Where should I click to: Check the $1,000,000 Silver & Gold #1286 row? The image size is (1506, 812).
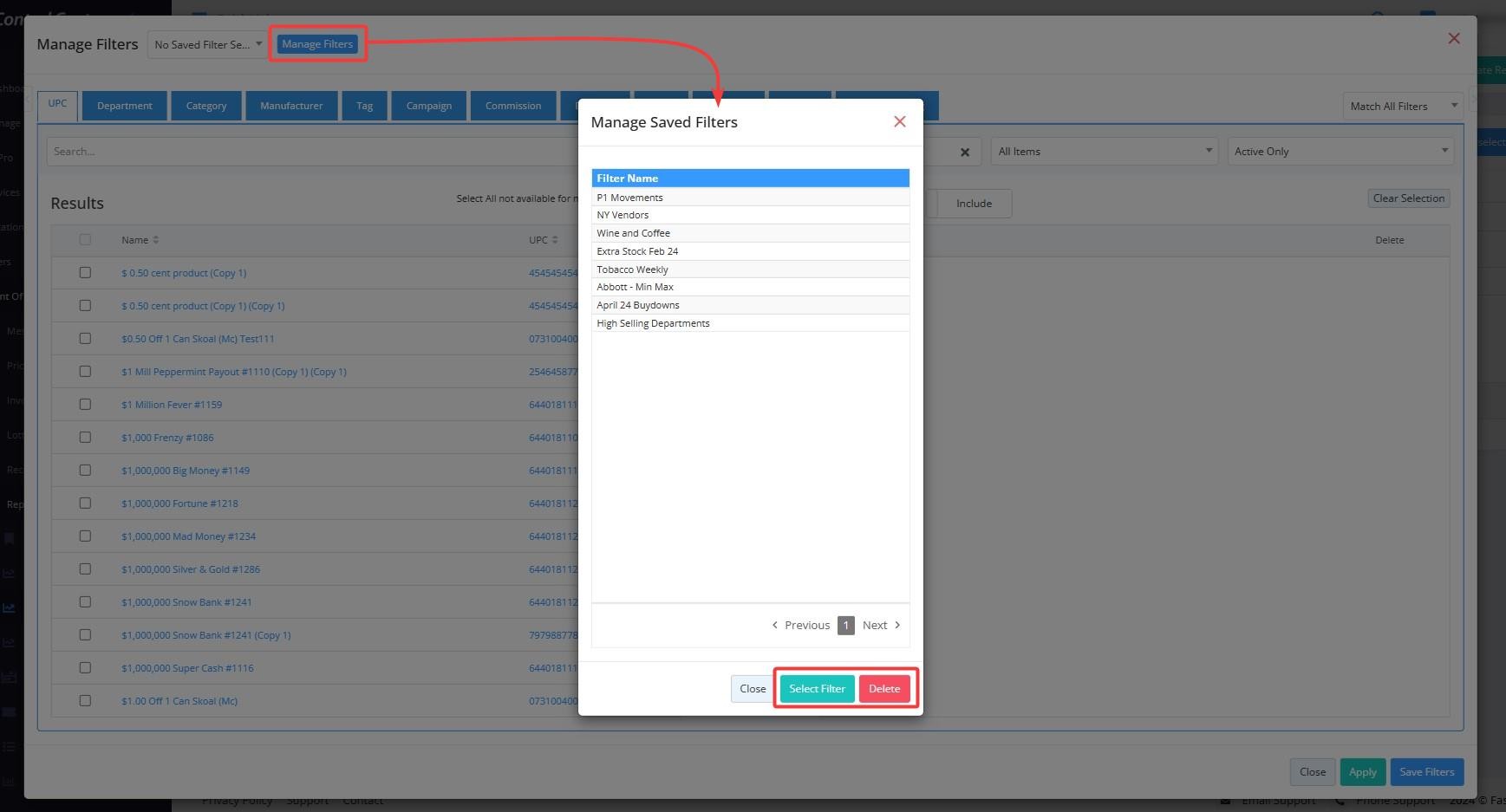[x=85, y=569]
